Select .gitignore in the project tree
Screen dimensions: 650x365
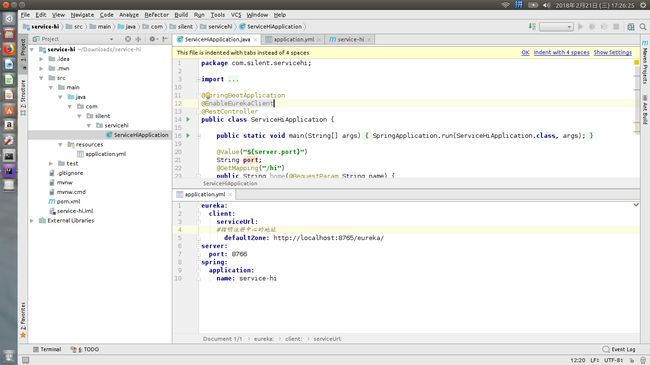[x=66, y=173]
